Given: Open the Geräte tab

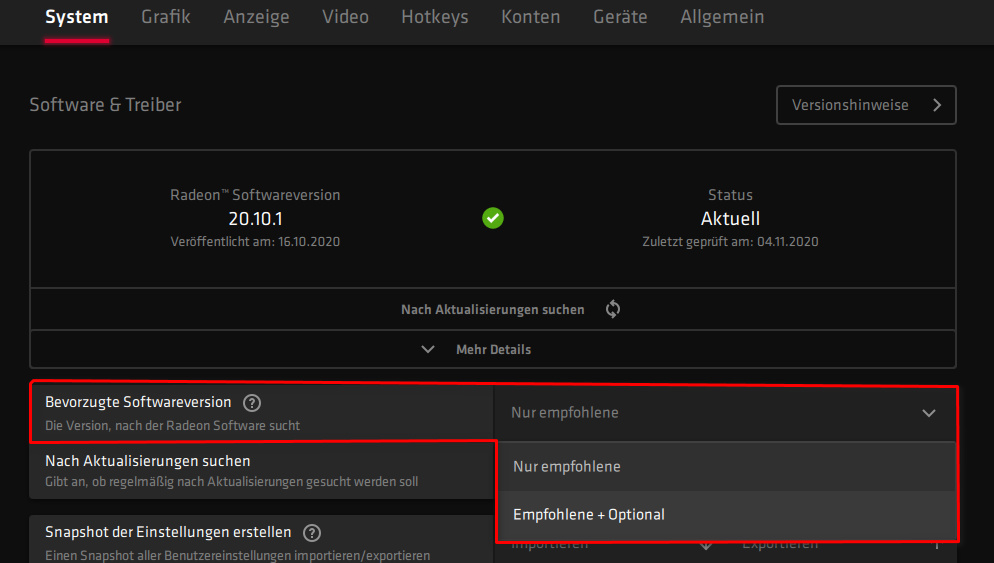Looking at the screenshot, I should pos(620,17).
